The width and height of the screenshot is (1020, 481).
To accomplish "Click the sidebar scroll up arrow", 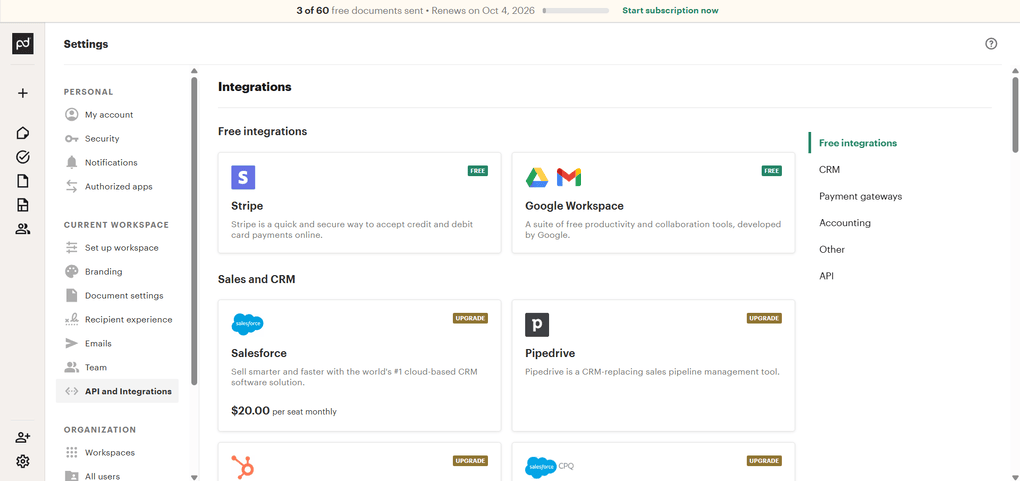I will pyautogui.click(x=194, y=71).
